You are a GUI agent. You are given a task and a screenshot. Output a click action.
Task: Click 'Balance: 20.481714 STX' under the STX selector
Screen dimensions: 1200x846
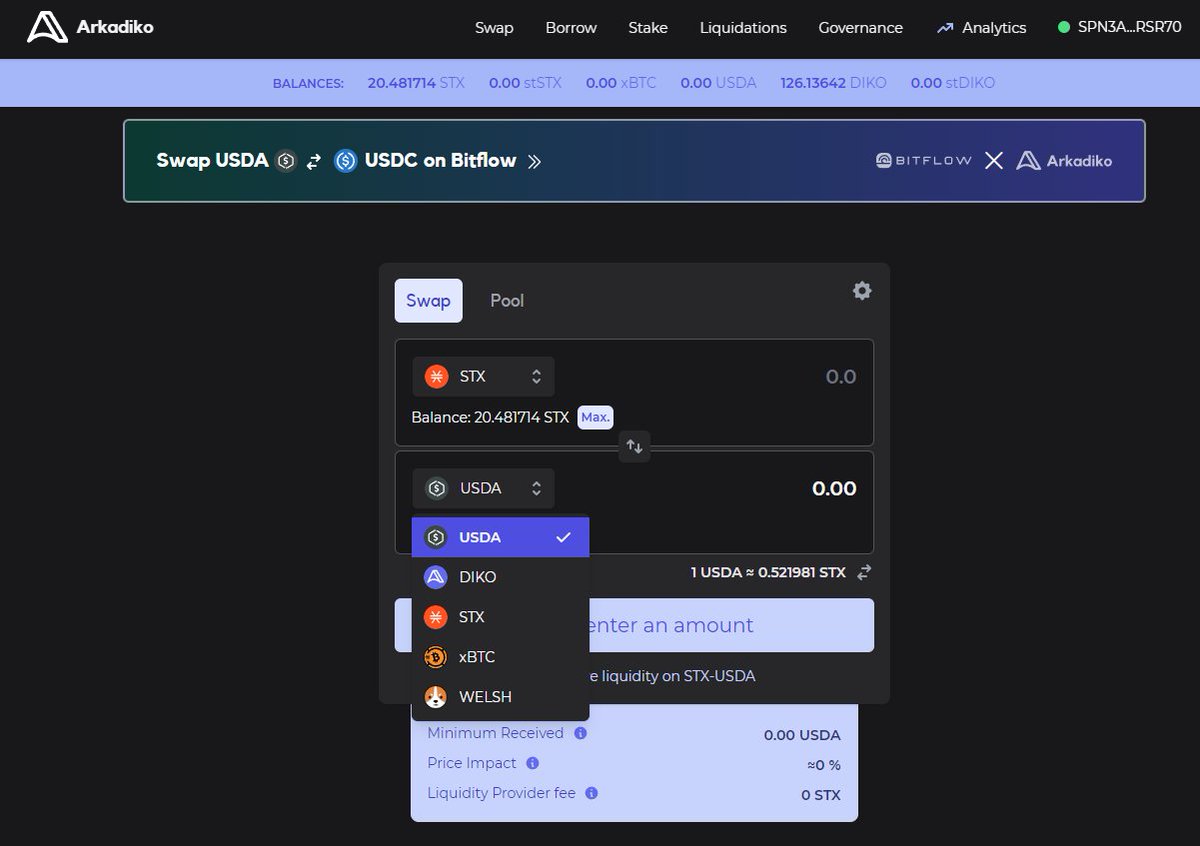(490, 417)
